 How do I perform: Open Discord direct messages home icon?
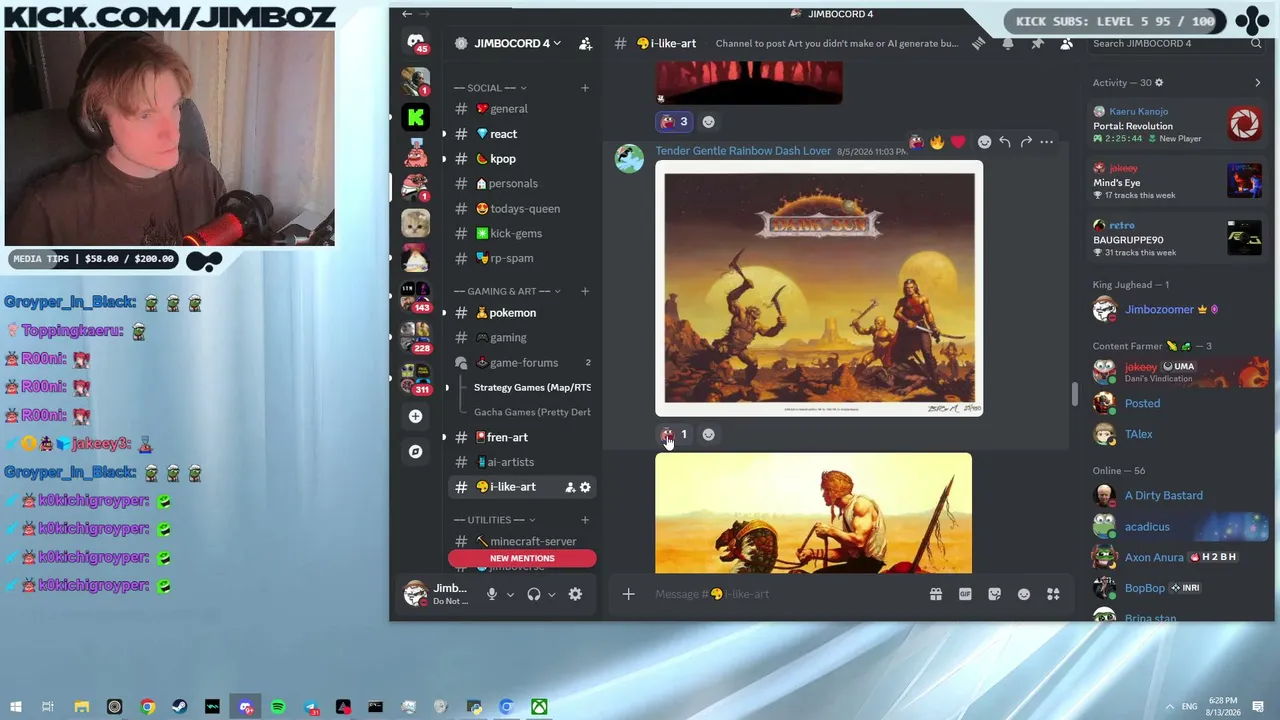[416, 42]
